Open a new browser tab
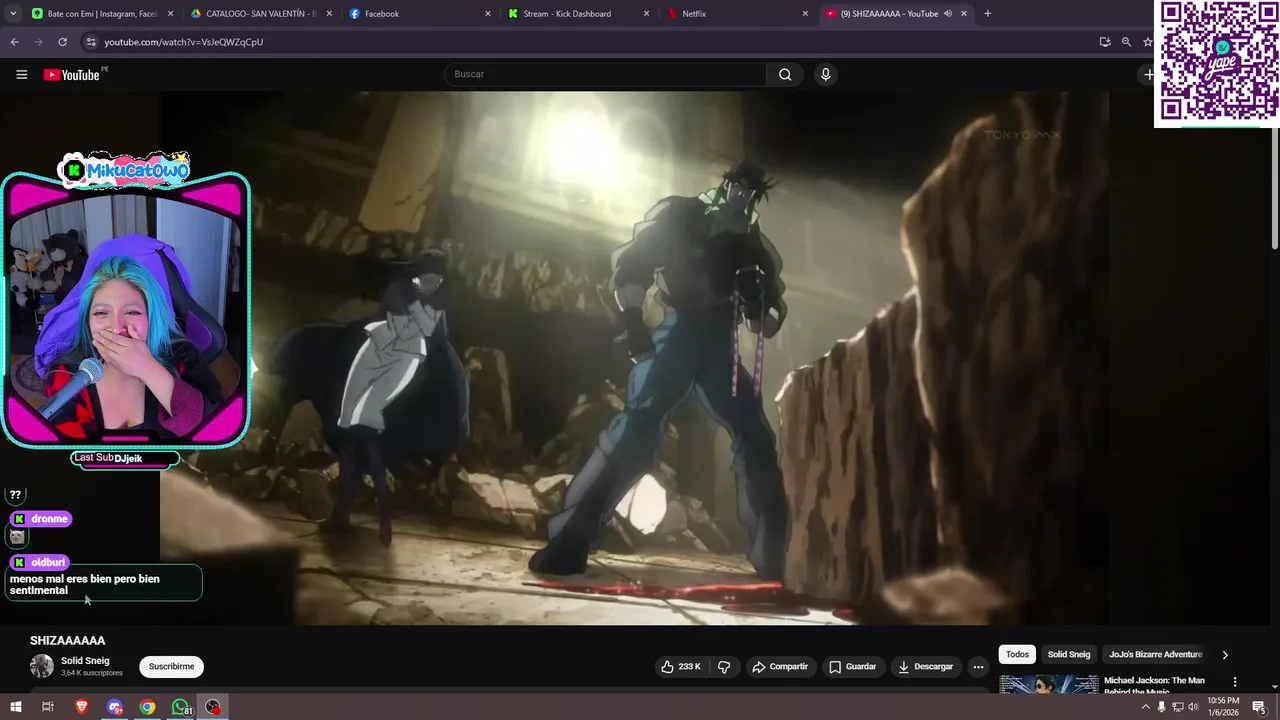 (988, 14)
